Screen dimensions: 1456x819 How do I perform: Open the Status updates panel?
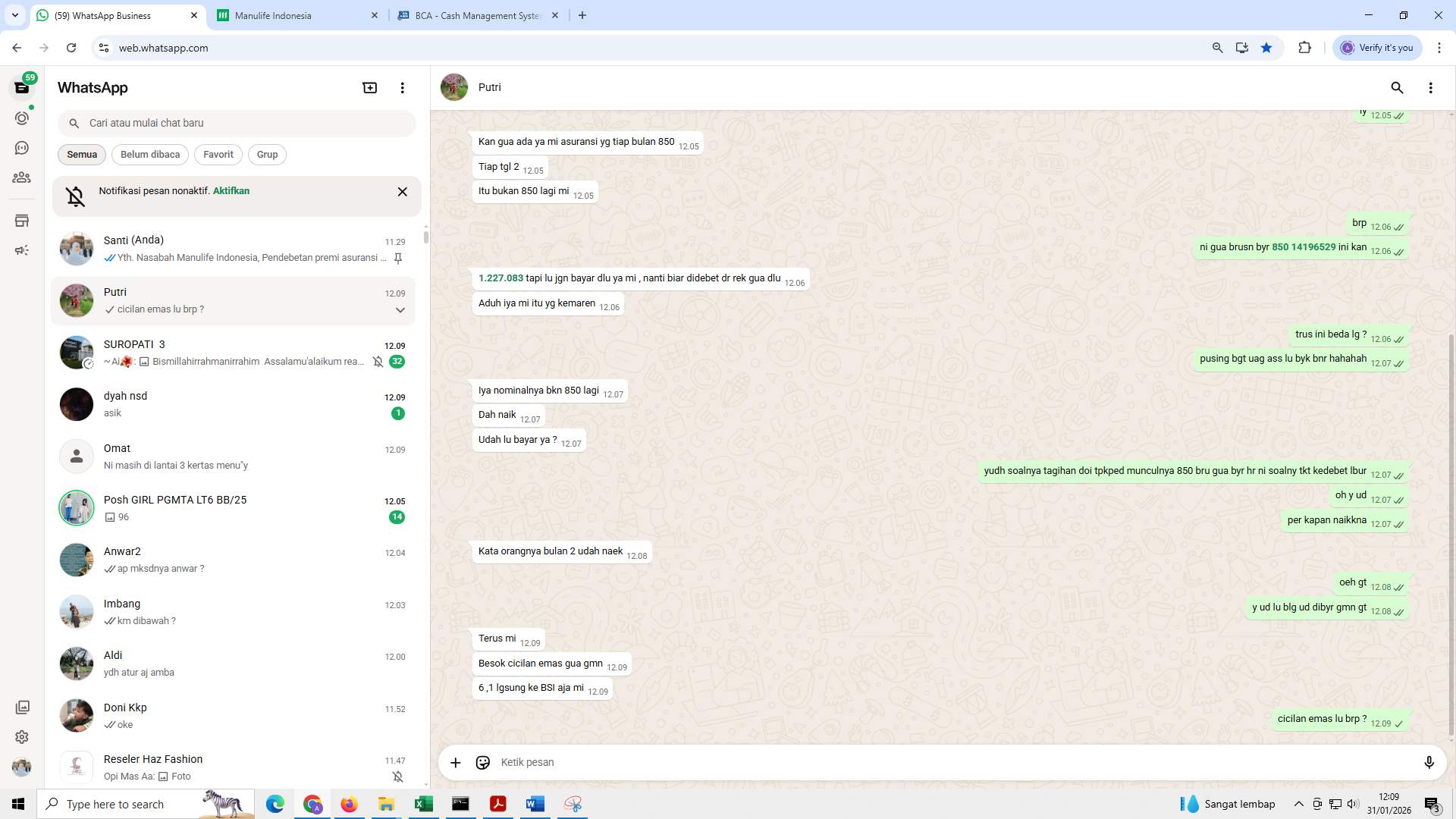coord(22,118)
